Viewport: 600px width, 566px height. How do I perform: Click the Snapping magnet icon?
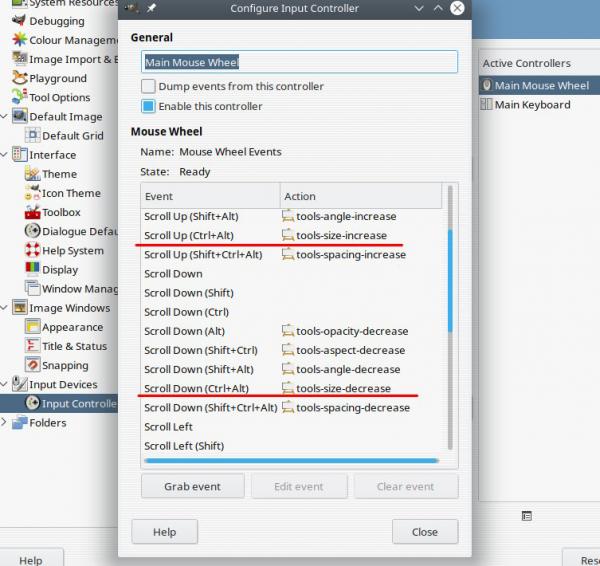[x=33, y=365]
